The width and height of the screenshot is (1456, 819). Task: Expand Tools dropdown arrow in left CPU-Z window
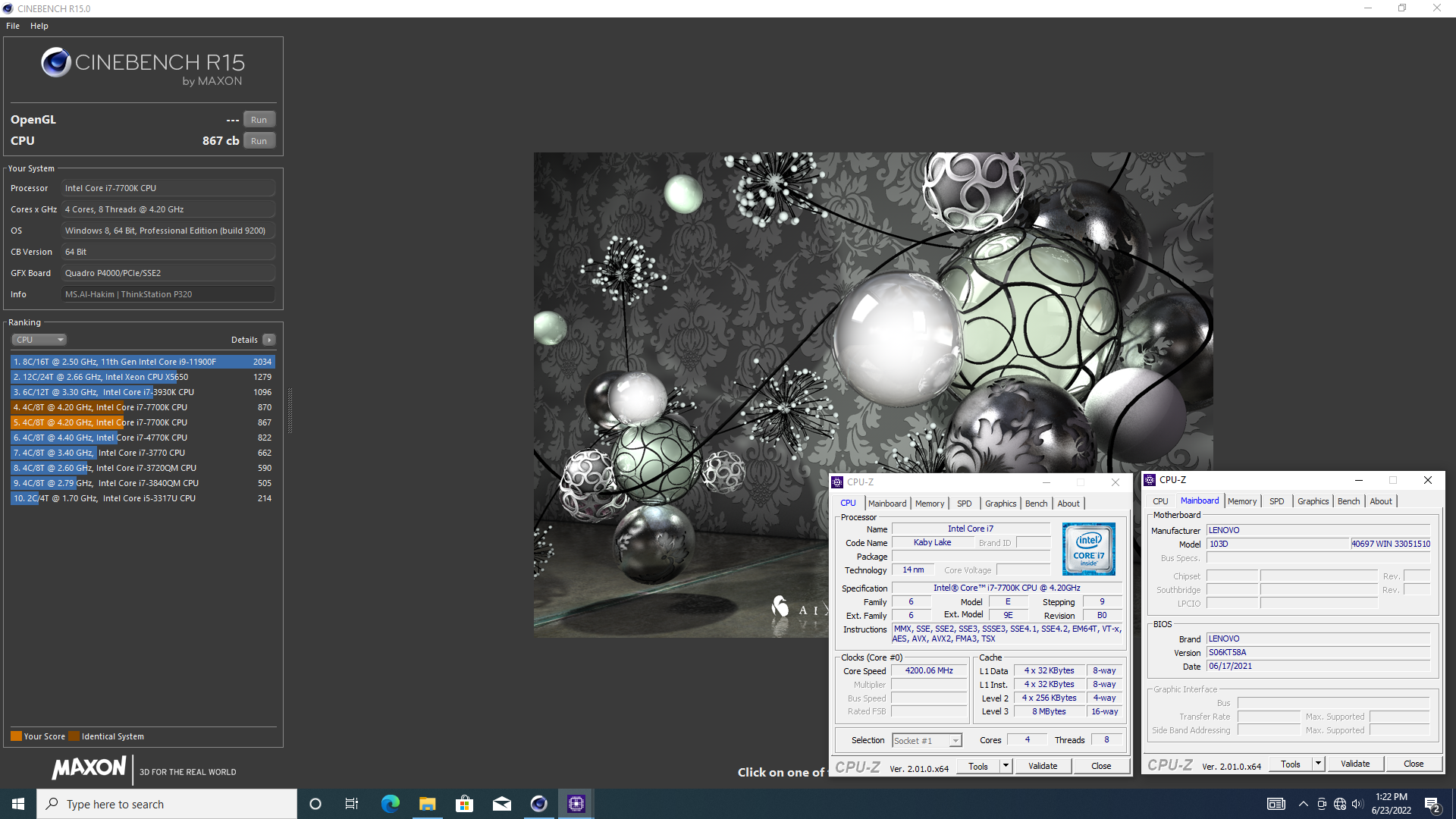click(x=1006, y=767)
